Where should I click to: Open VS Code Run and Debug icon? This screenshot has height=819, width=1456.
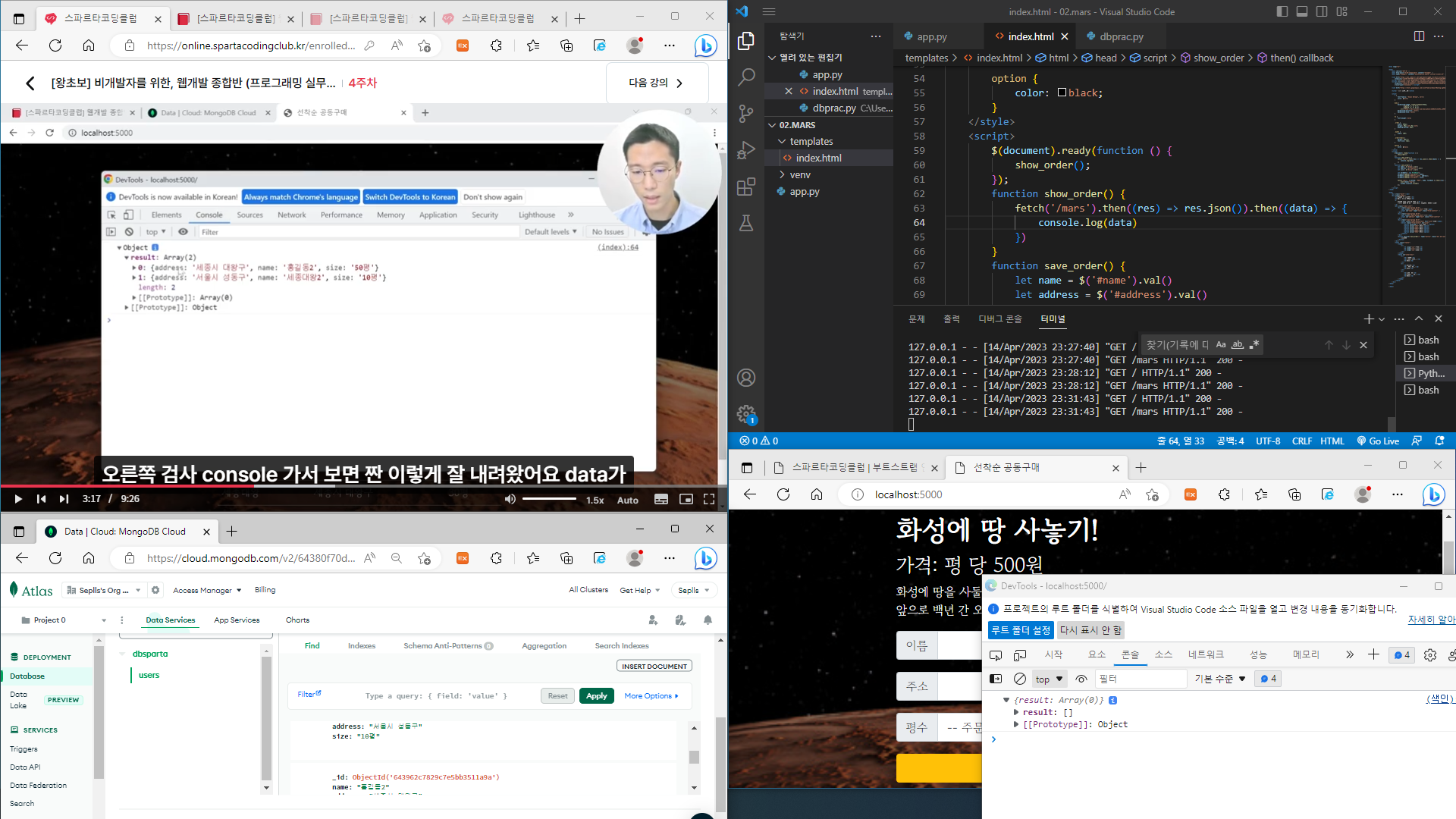[746, 150]
